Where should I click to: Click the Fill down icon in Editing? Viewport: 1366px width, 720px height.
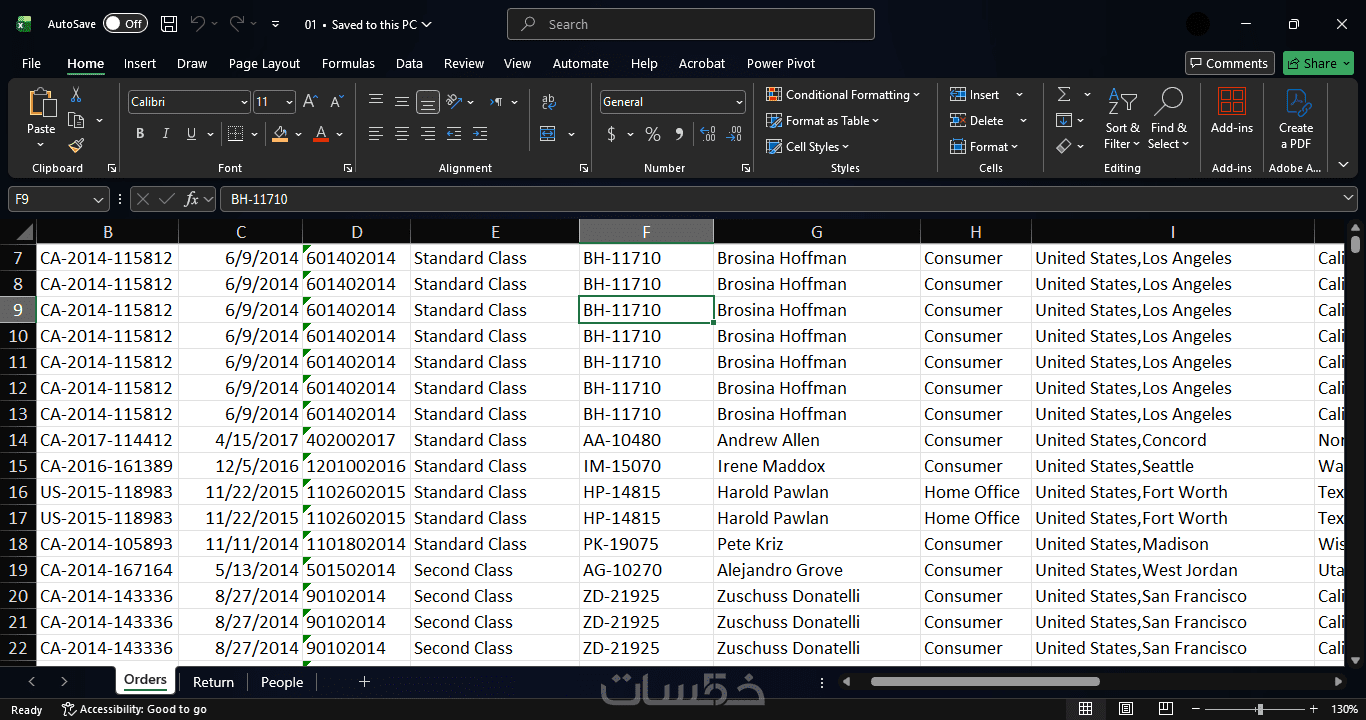pyautogui.click(x=1064, y=120)
